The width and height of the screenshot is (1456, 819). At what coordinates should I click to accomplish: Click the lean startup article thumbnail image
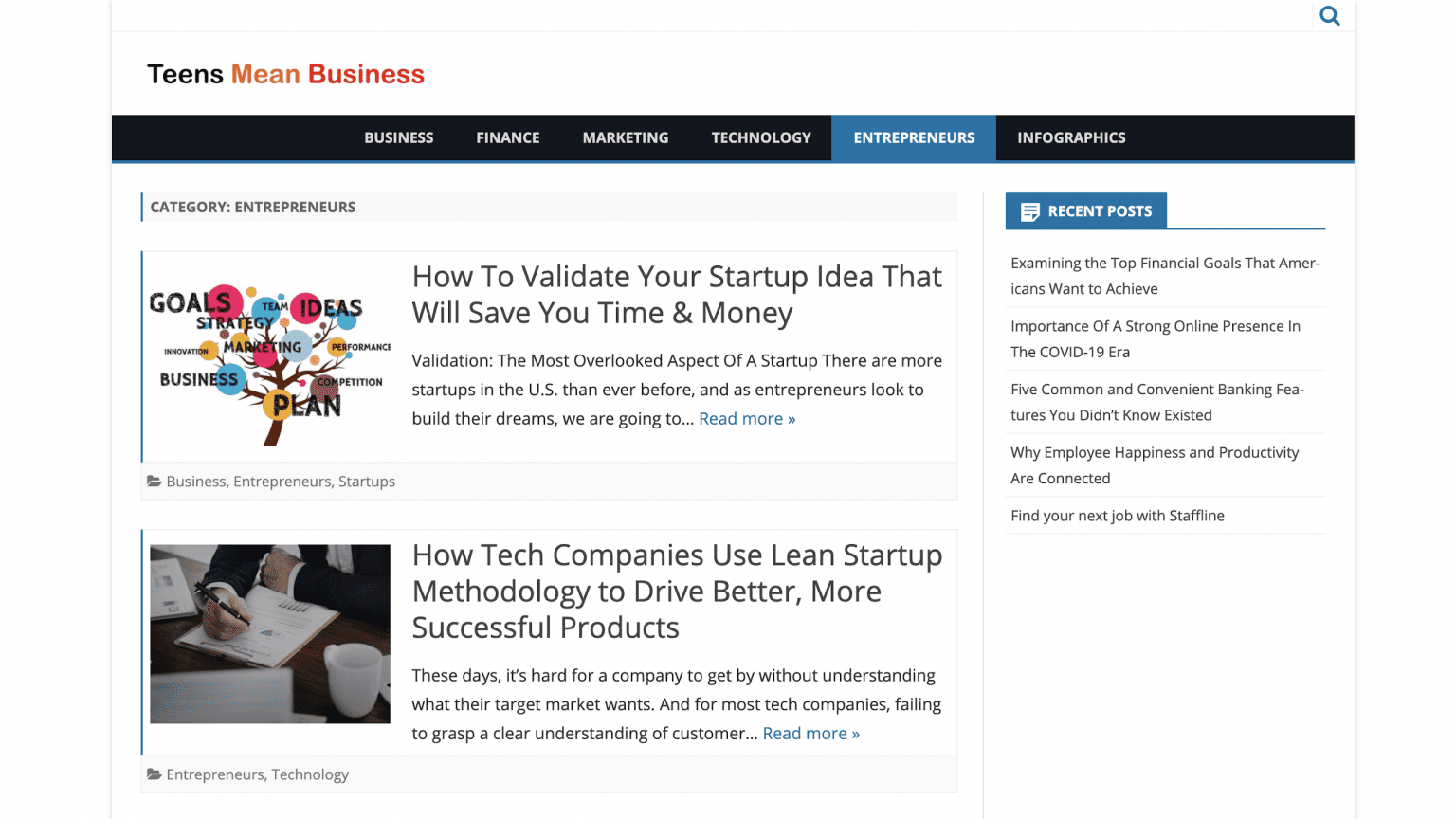point(269,632)
